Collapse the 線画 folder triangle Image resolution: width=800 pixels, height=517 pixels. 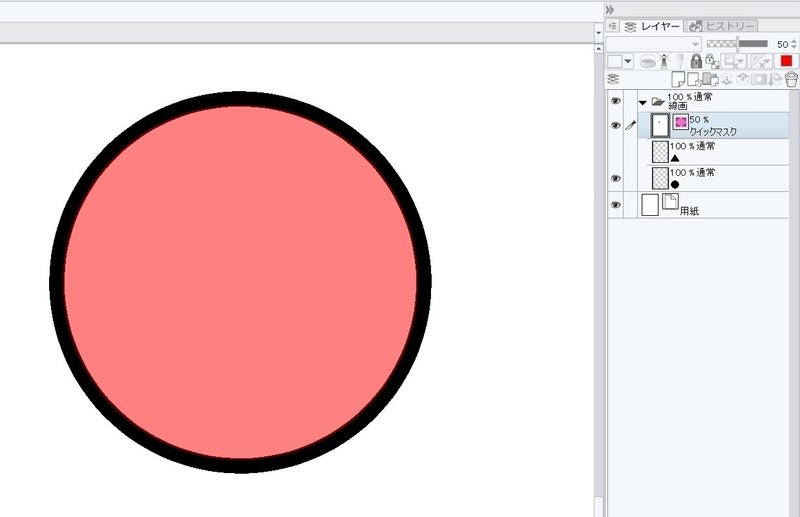tap(643, 103)
